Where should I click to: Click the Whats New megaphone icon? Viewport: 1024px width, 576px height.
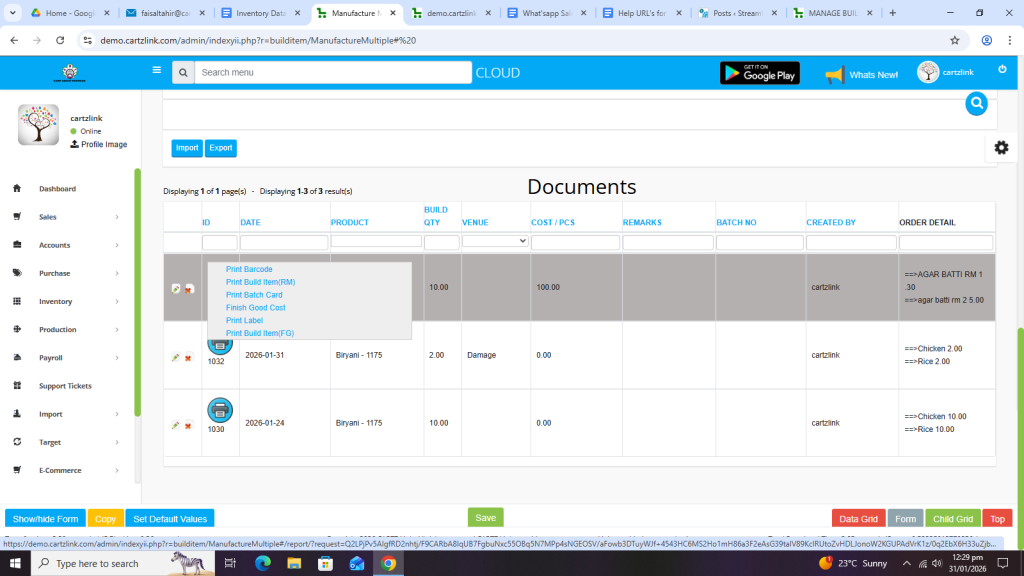pyautogui.click(x=834, y=74)
